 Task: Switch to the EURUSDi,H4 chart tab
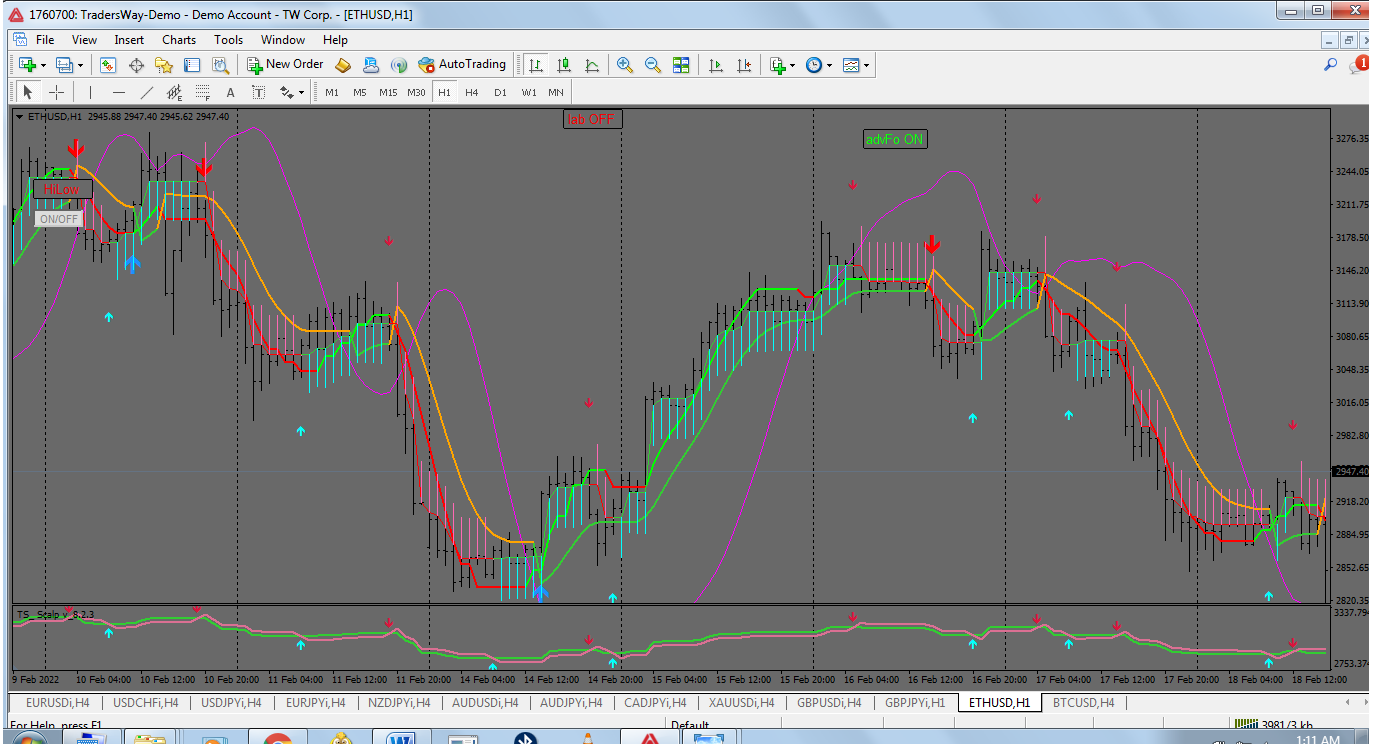click(57, 703)
